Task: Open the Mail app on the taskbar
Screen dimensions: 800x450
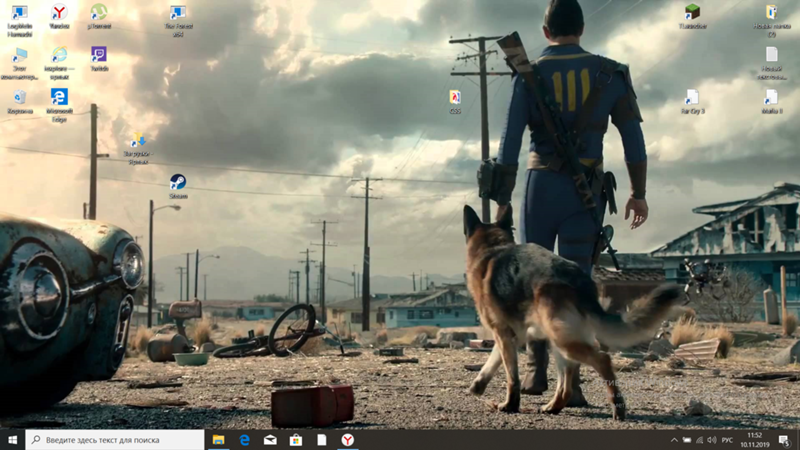Action: tap(270, 440)
